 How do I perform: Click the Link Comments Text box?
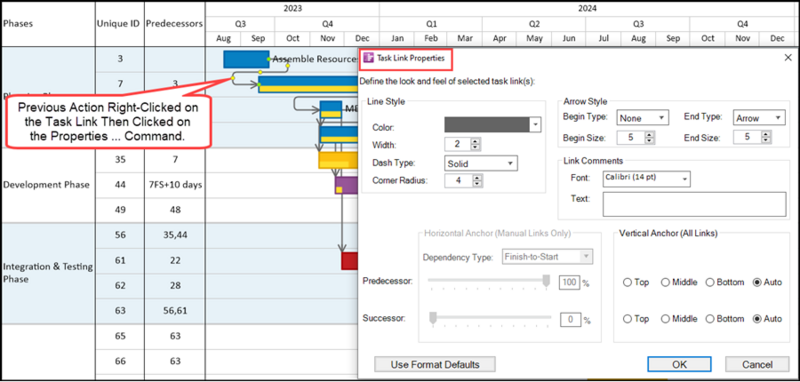point(694,205)
